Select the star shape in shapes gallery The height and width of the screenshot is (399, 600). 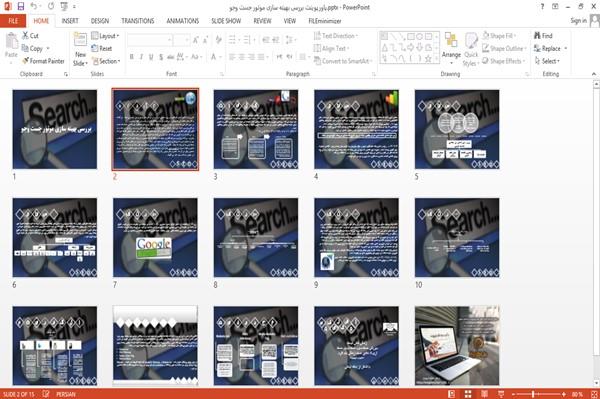[428, 59]
